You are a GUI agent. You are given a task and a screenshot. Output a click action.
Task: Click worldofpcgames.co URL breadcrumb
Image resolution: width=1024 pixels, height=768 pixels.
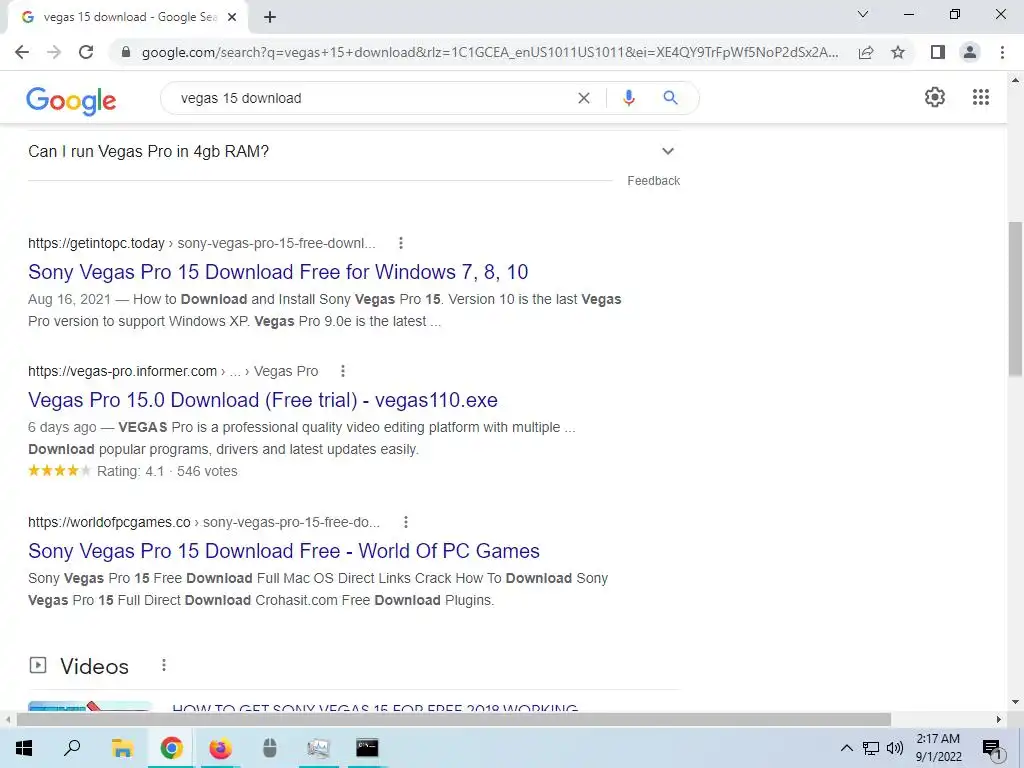coord(204,522)
